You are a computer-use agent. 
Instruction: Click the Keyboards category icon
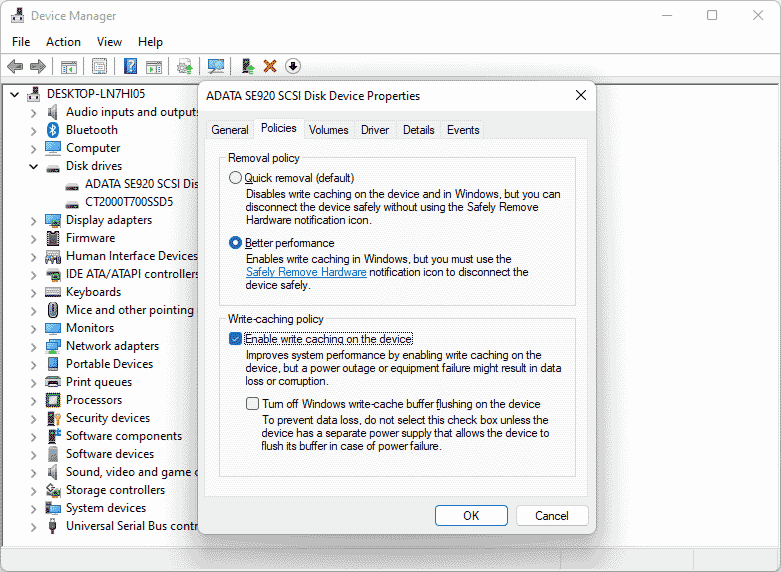[53, 292]
